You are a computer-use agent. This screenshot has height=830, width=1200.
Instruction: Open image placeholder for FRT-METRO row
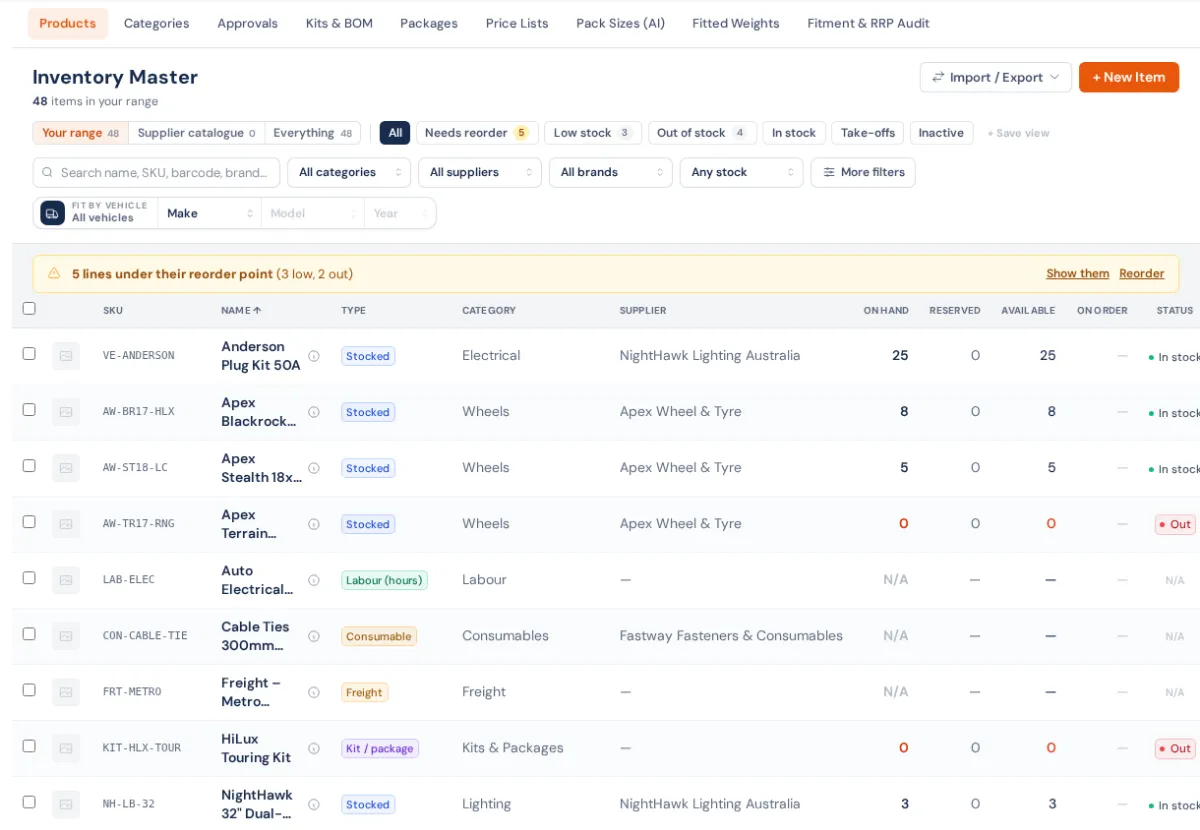click(x=66, y=692)
